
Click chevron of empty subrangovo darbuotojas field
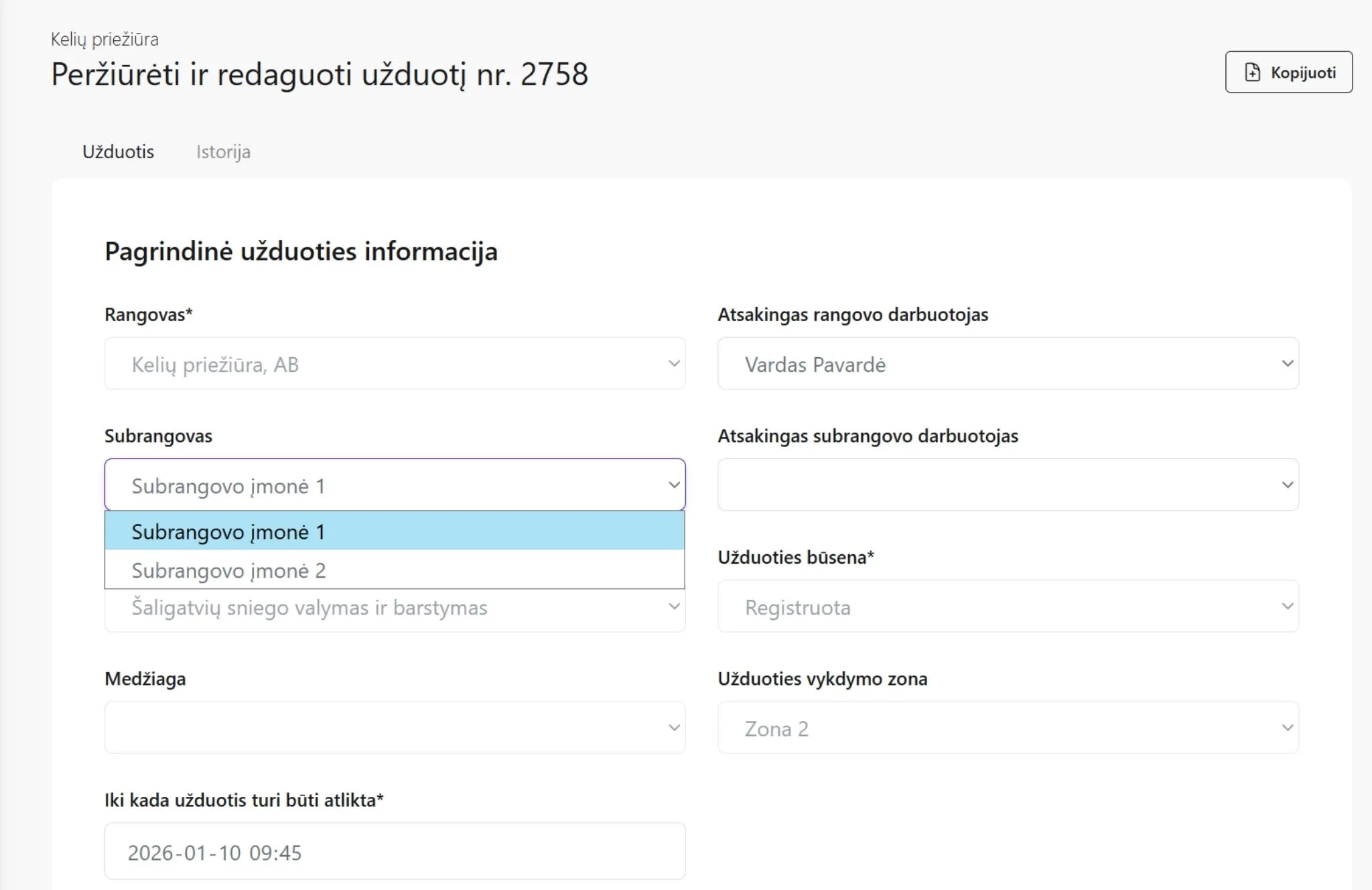click(x=1287, y=485)
